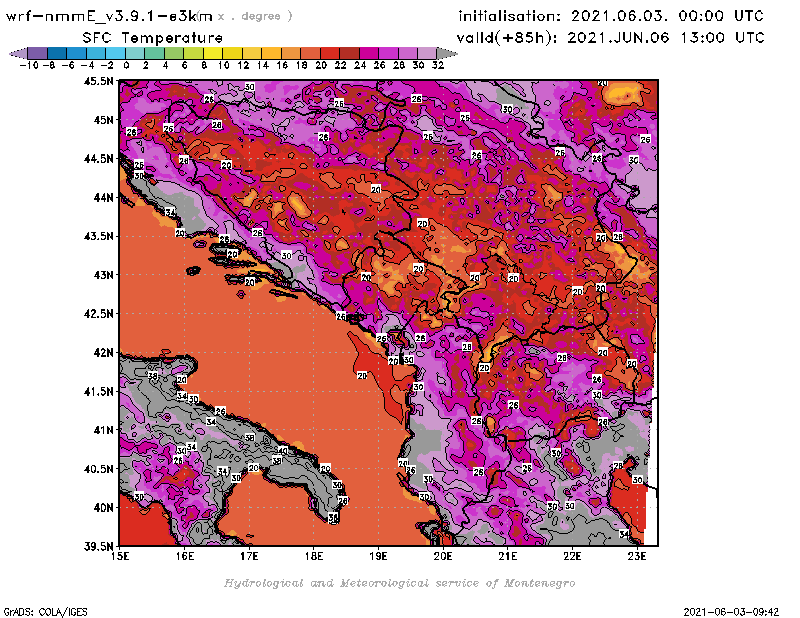The image size is (800, 618).
Task: Click the pale purple swatch between 30 and 32
Action: pyautogui.click(x=427, y=53)
